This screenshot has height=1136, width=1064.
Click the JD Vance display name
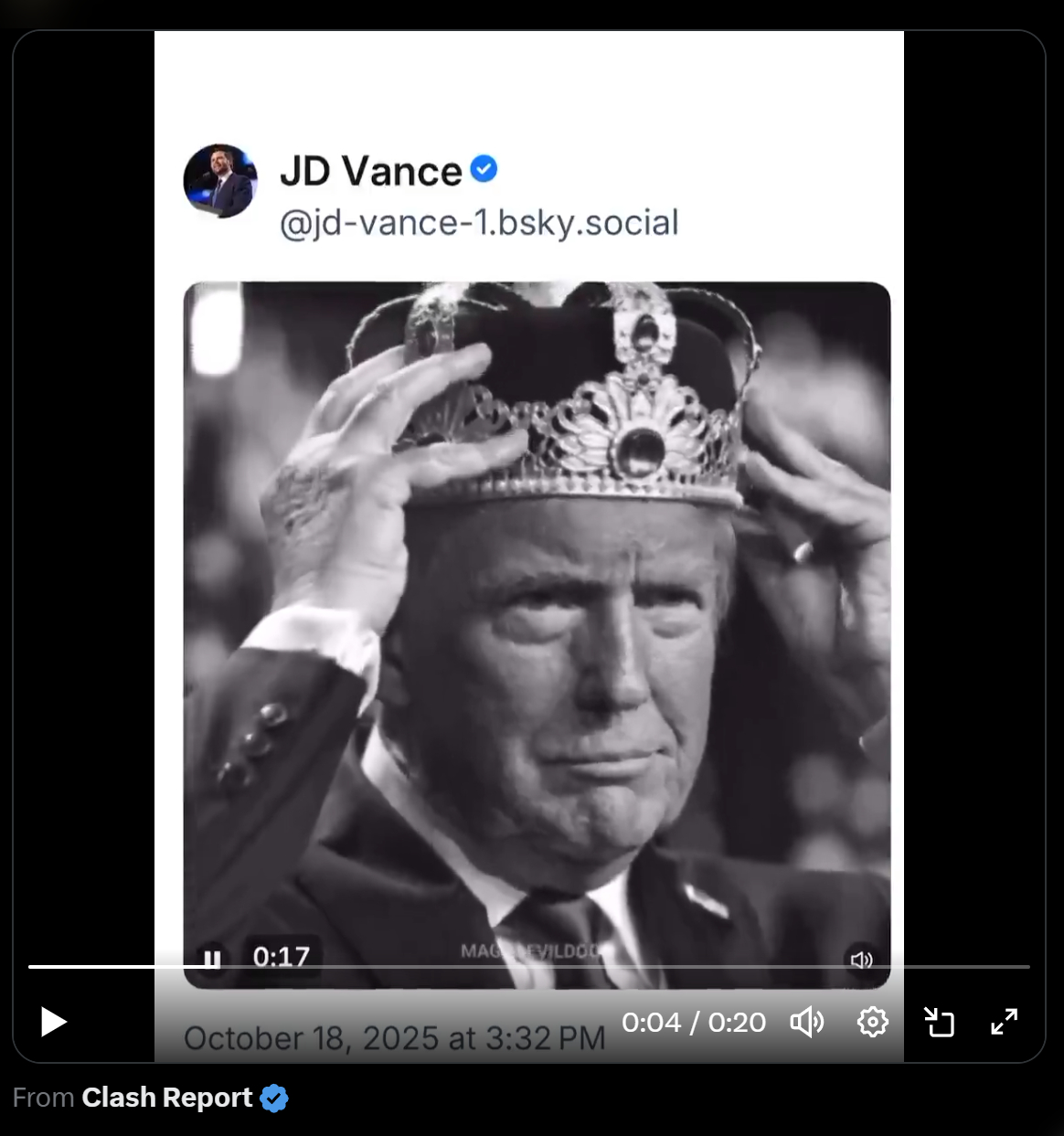tap(371, 171)
